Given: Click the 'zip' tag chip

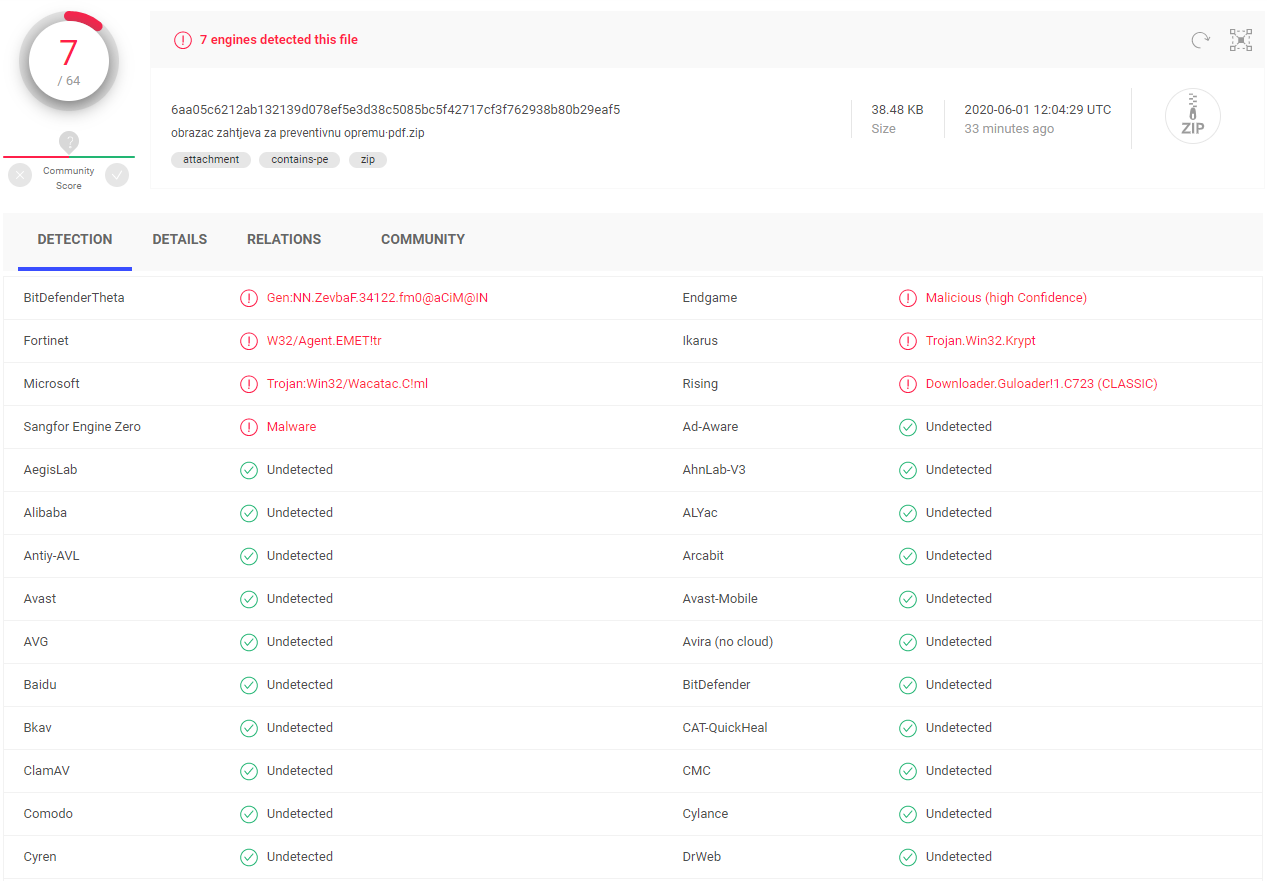Looking at the screenshot, I should 367,159.
